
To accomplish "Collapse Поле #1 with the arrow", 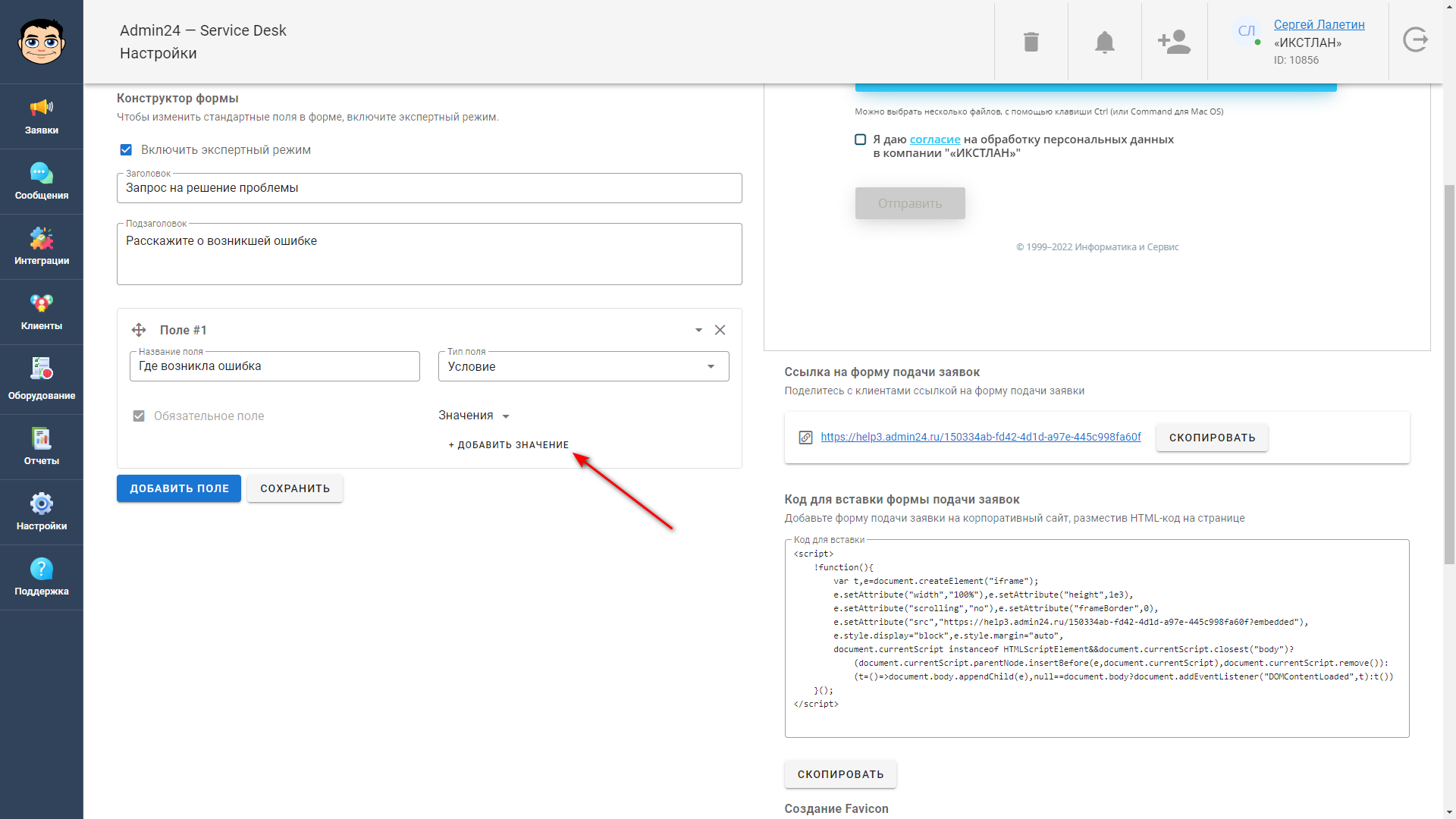I will (698, 330).
